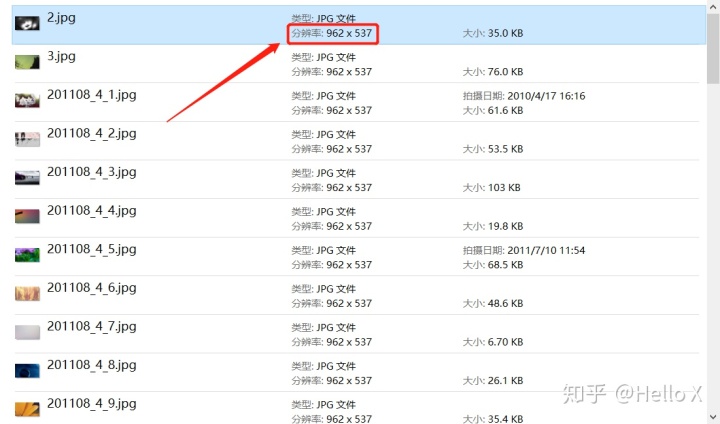This screenshot has height=424, width=720.
Task: Click resolution 962 x 537 of 2.jpg
Action: pos(332,33)
